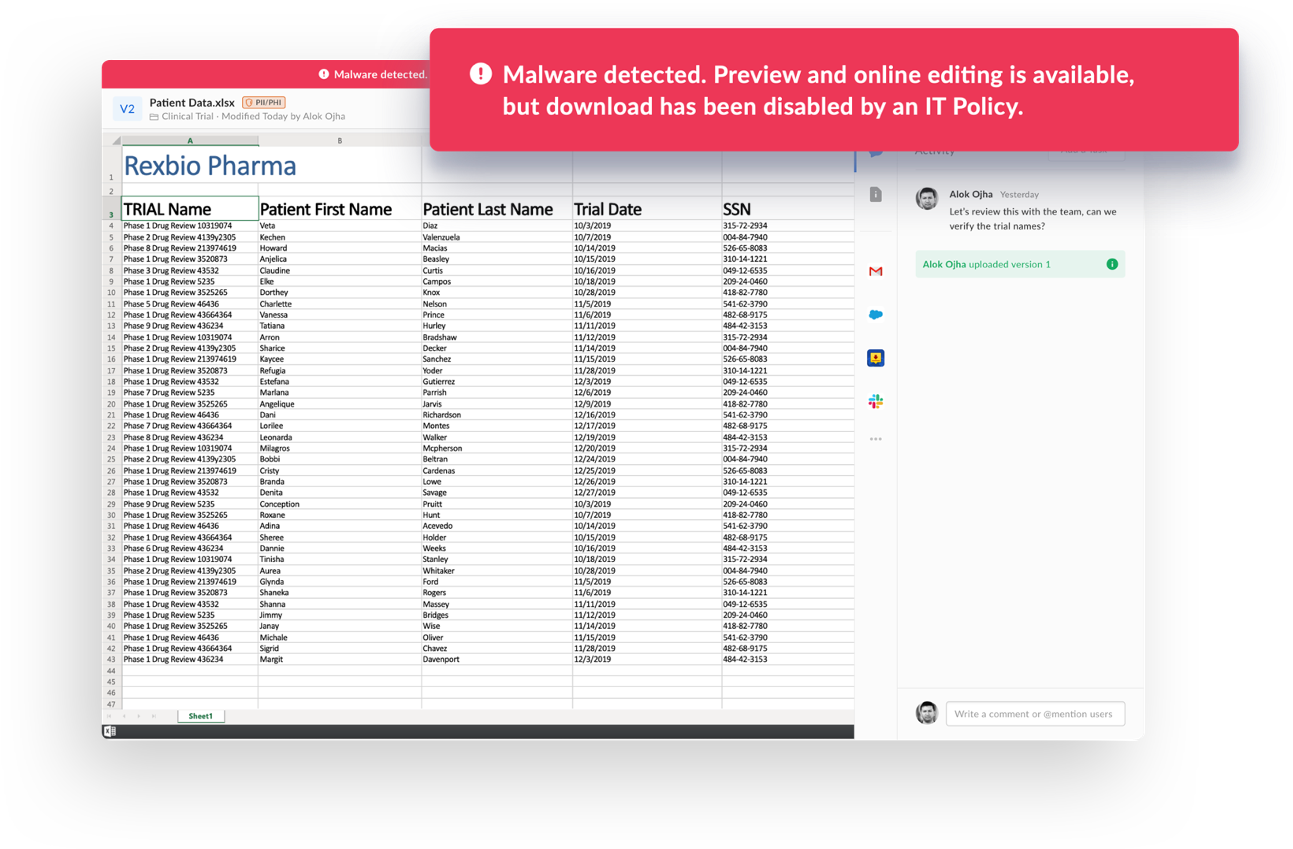The height and width of the screenshot is (849, 1293).
Task: Click Alok Ojha's avatar beside the comment
Action: point(927,198)
